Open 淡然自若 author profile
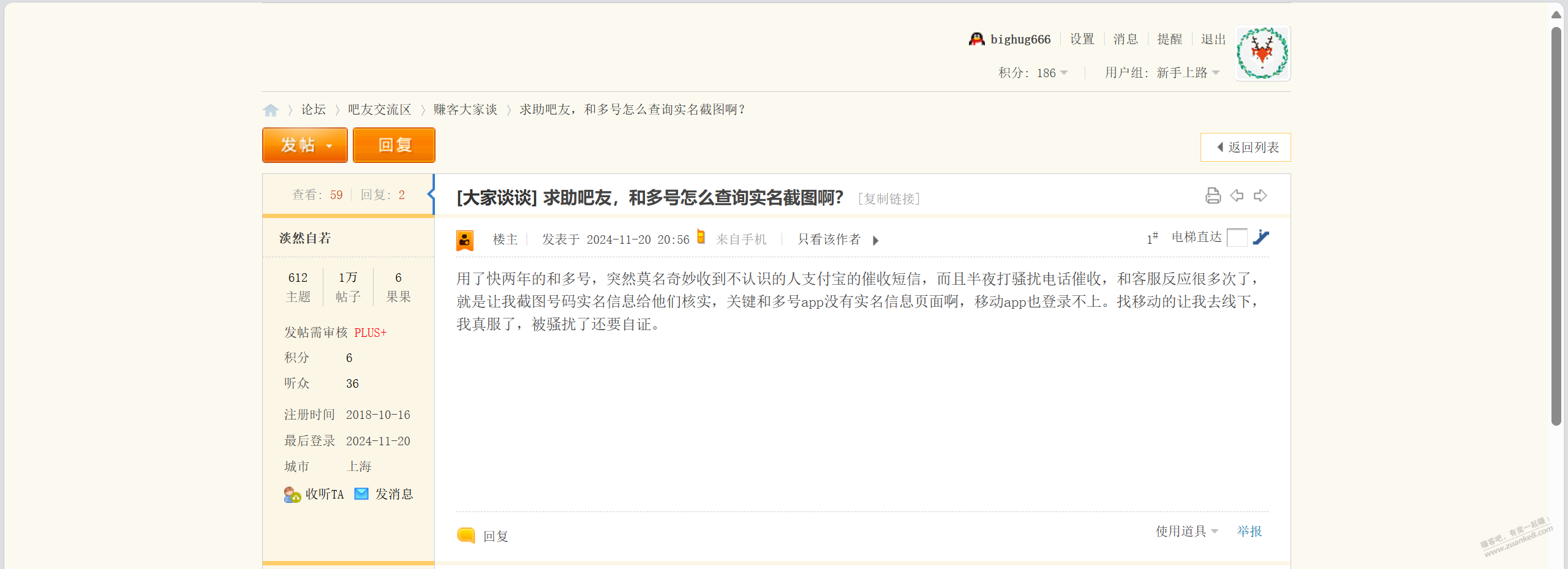1568x569 pixels. pyautogui.click(x=305, y=238)
